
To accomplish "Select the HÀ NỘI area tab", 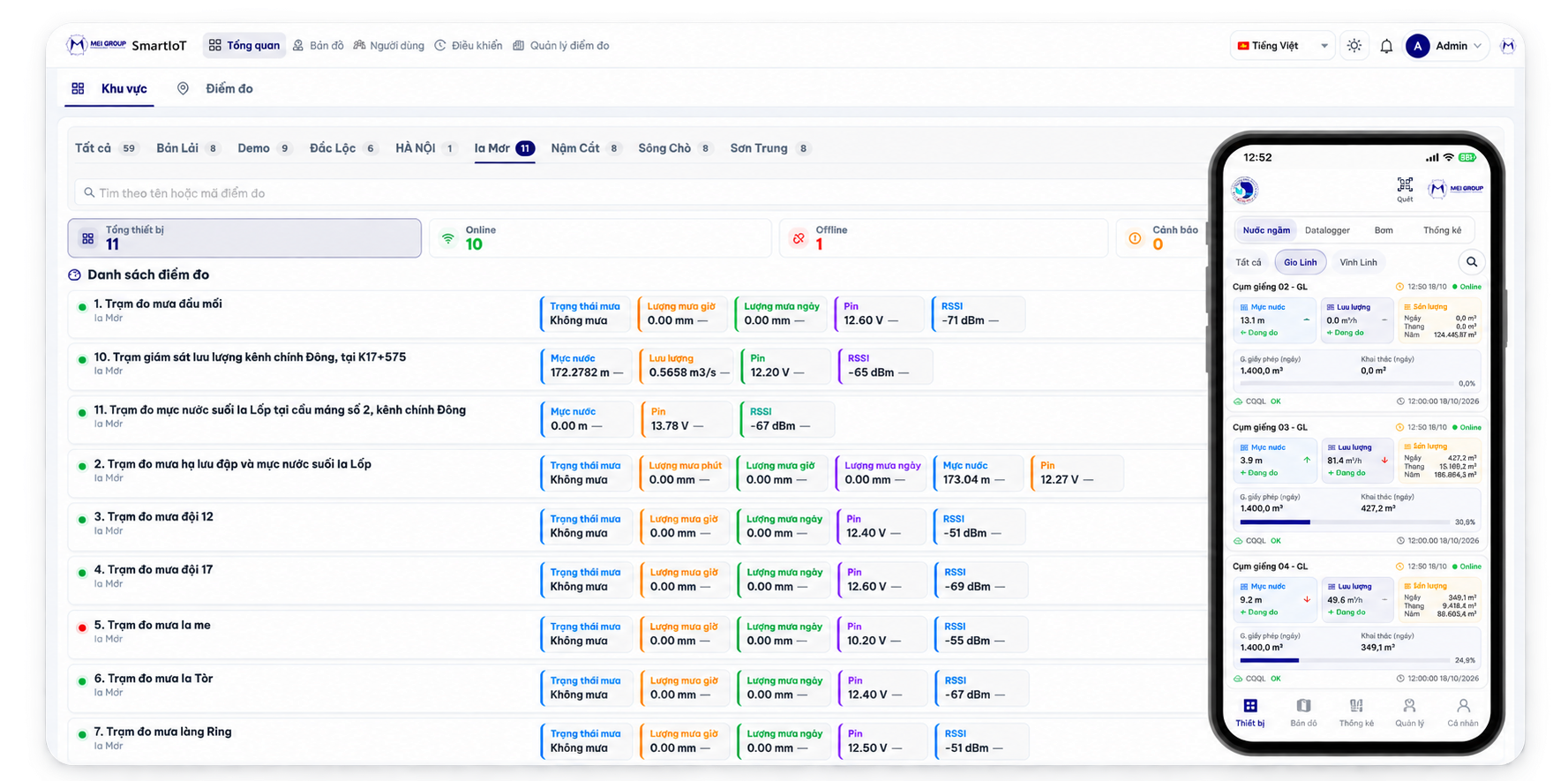I will [x=425, y=148].
